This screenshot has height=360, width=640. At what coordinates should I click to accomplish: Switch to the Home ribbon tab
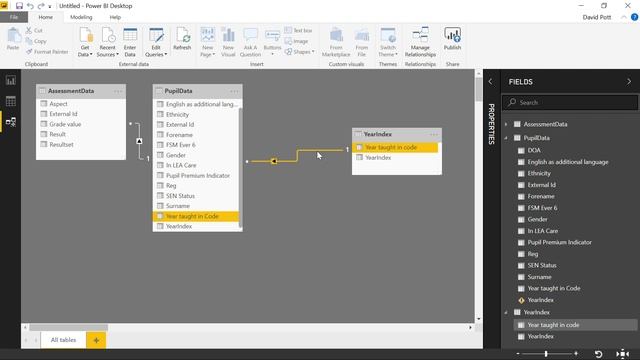click(x=45, y=17)
